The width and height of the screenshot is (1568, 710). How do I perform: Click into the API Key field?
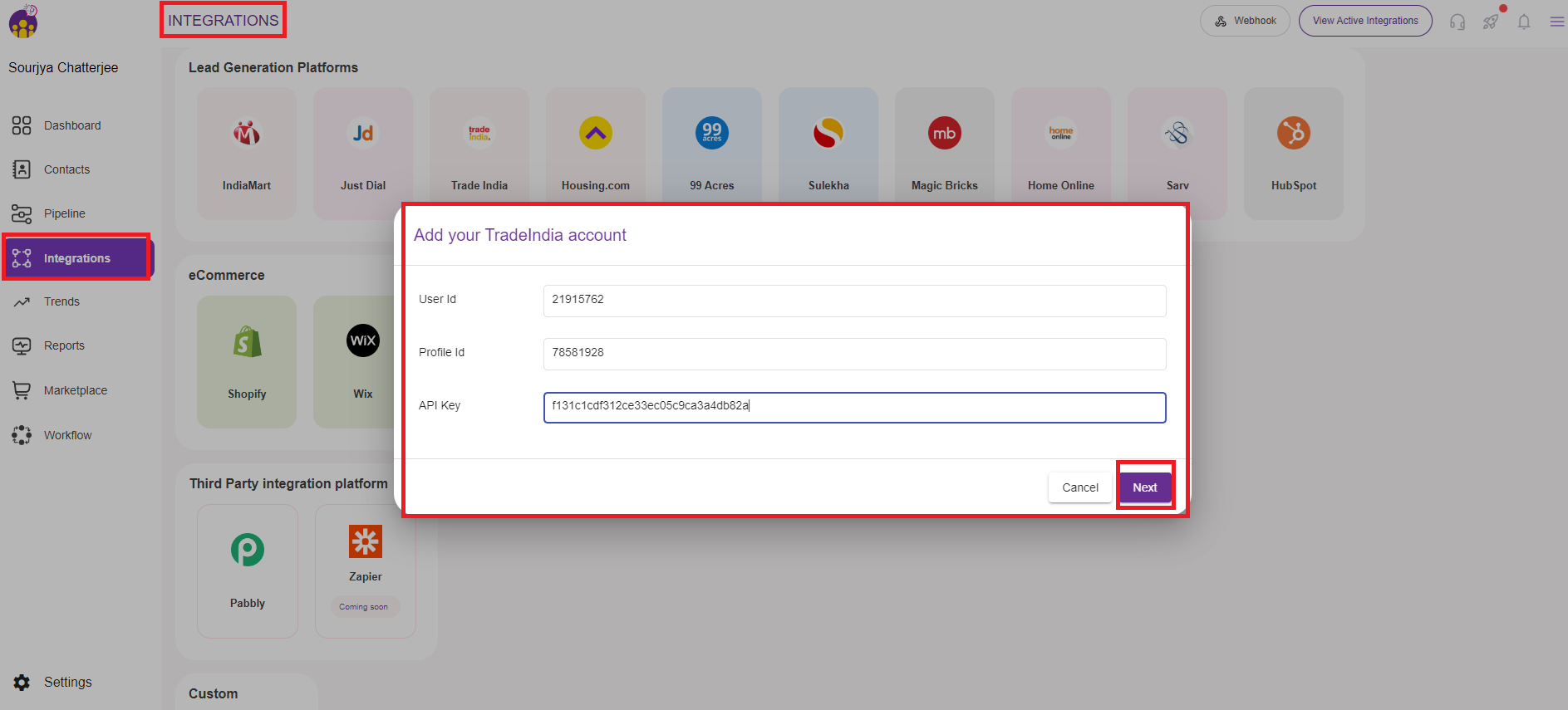tap(854, 407)
